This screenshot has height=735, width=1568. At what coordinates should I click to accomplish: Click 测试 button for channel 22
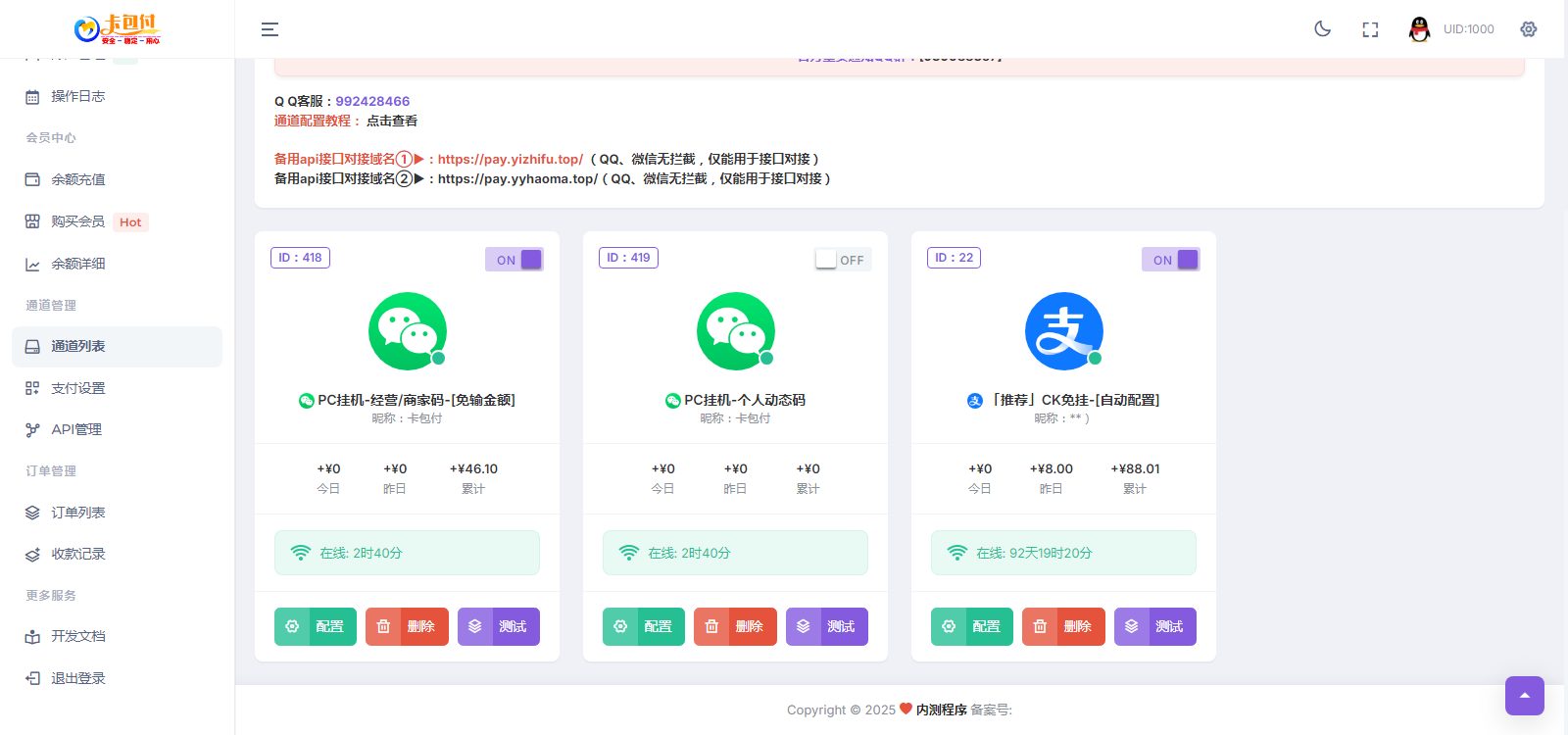tap(1154, 626)
